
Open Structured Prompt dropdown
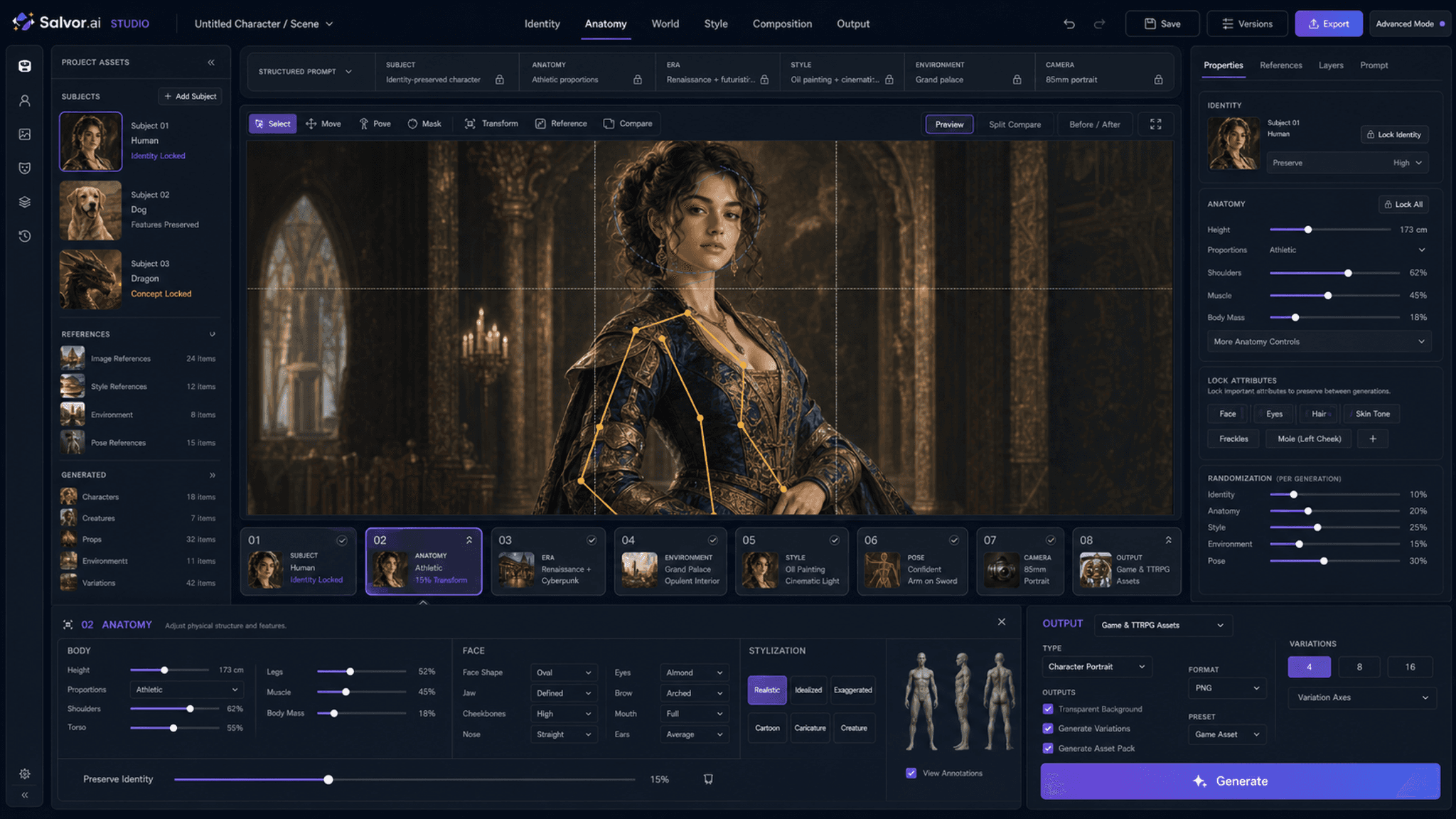pyautogui.click(x=305, y=72)
